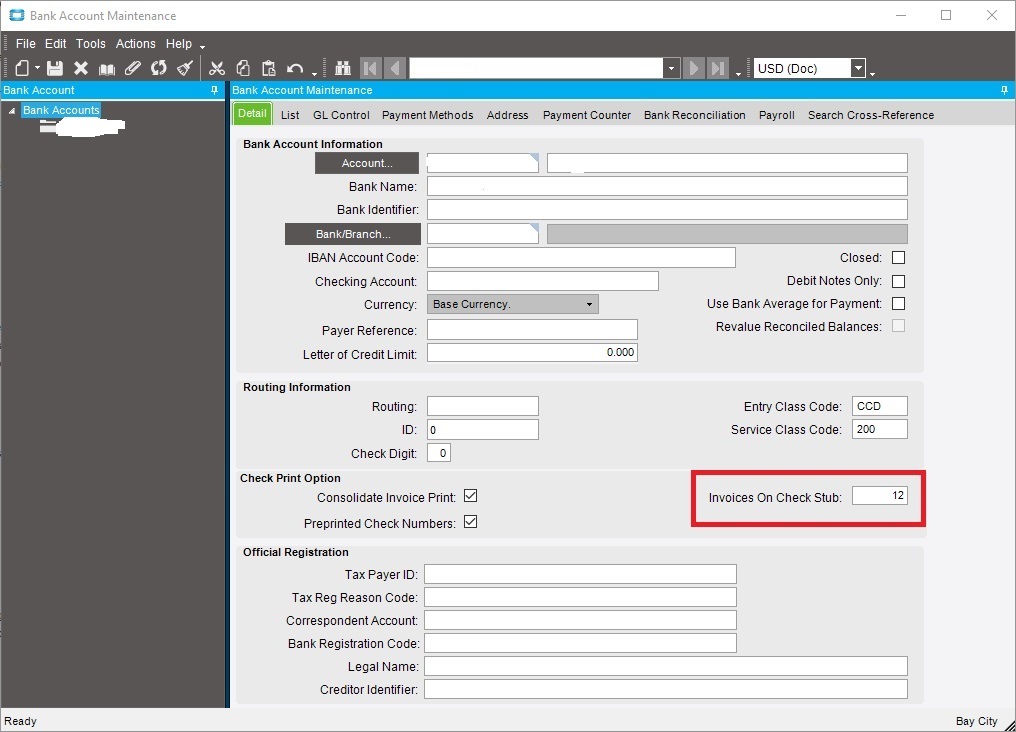Open the USD (Doc) currency dropdown
Image resolution: width=1016 pixels, height=732 pixels.
click(x=858, y=68)
